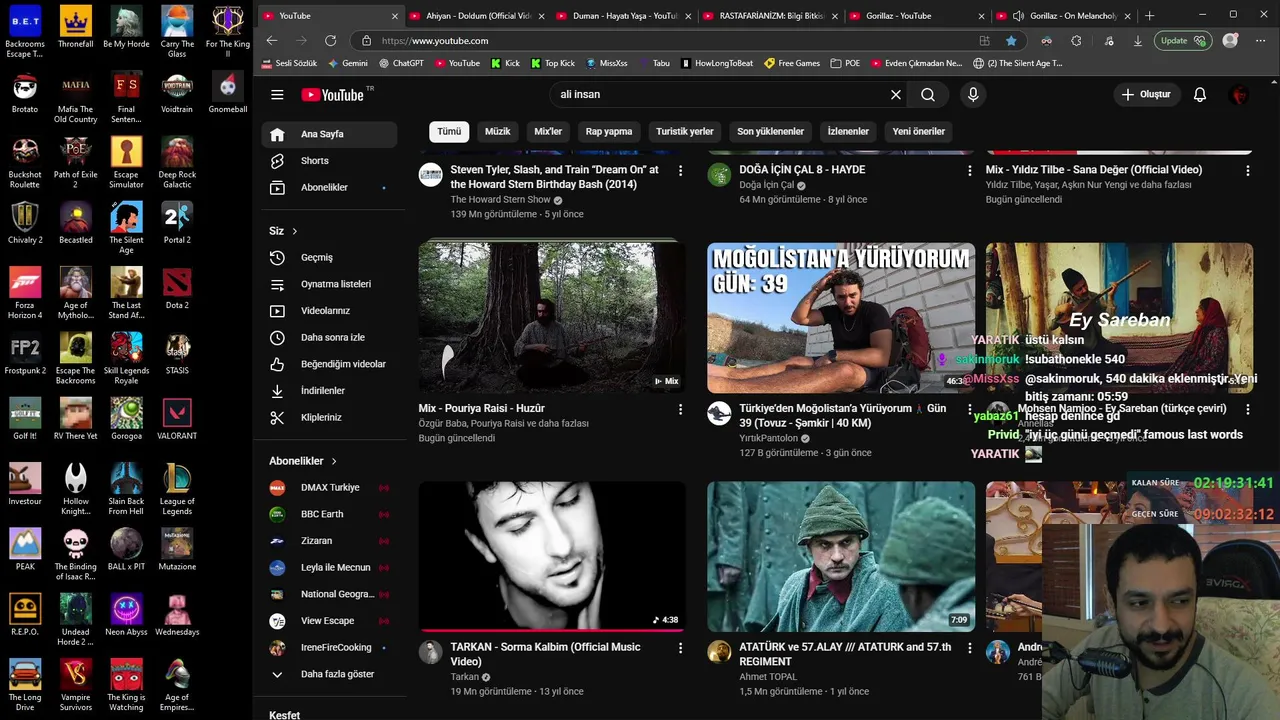Select the Turistik yerler filter chip
Image resolution: width=1280 pixels, height=720 pixels.
(x=685, y=131)
